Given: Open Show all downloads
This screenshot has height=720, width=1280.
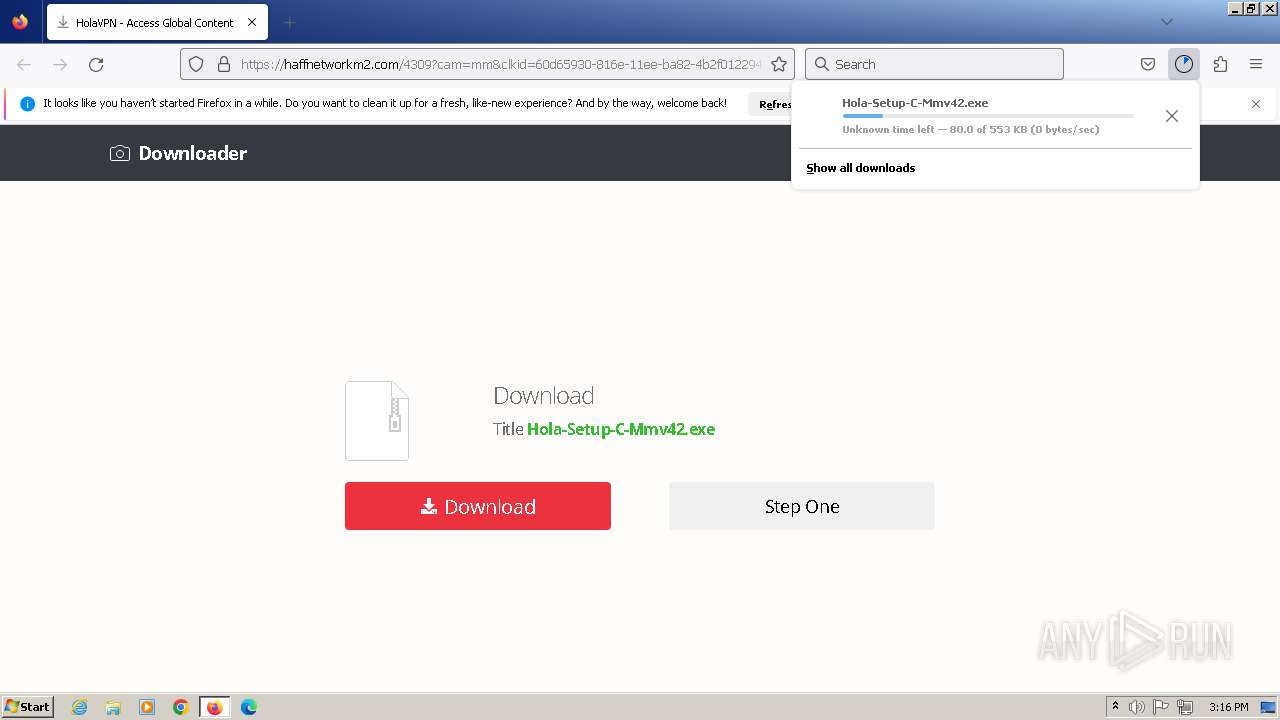Looking at the screenshot, I should pyautogui.click(x=861, y=168).
